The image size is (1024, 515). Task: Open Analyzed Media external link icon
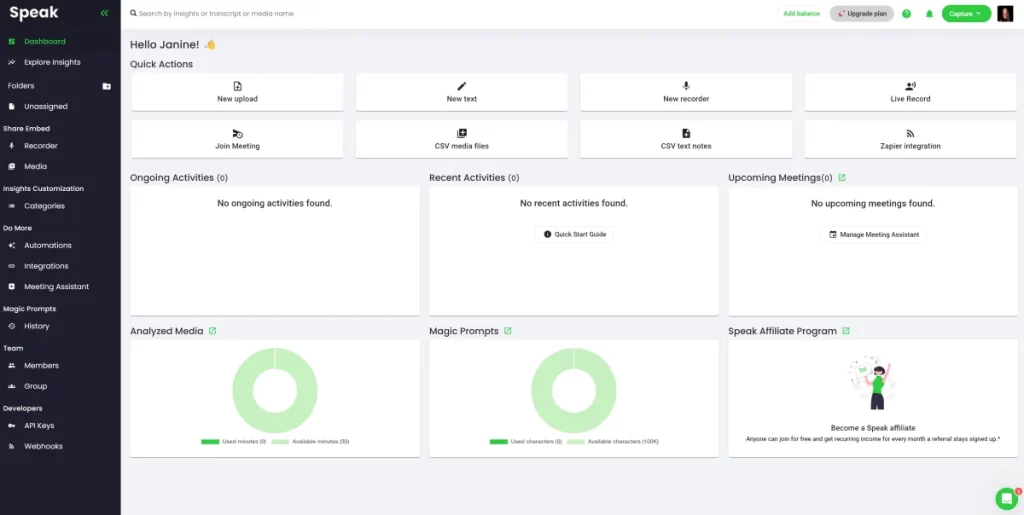[x=212, y=331]
